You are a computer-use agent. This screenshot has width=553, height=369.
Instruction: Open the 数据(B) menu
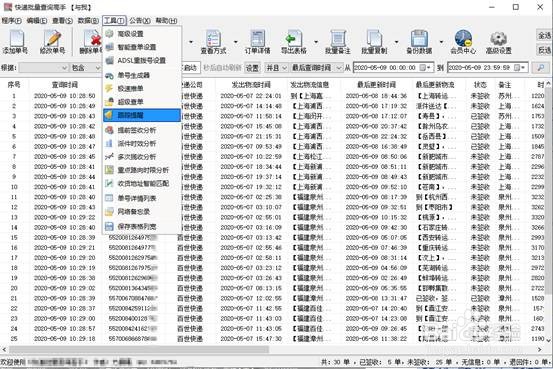tap(88, 21)
